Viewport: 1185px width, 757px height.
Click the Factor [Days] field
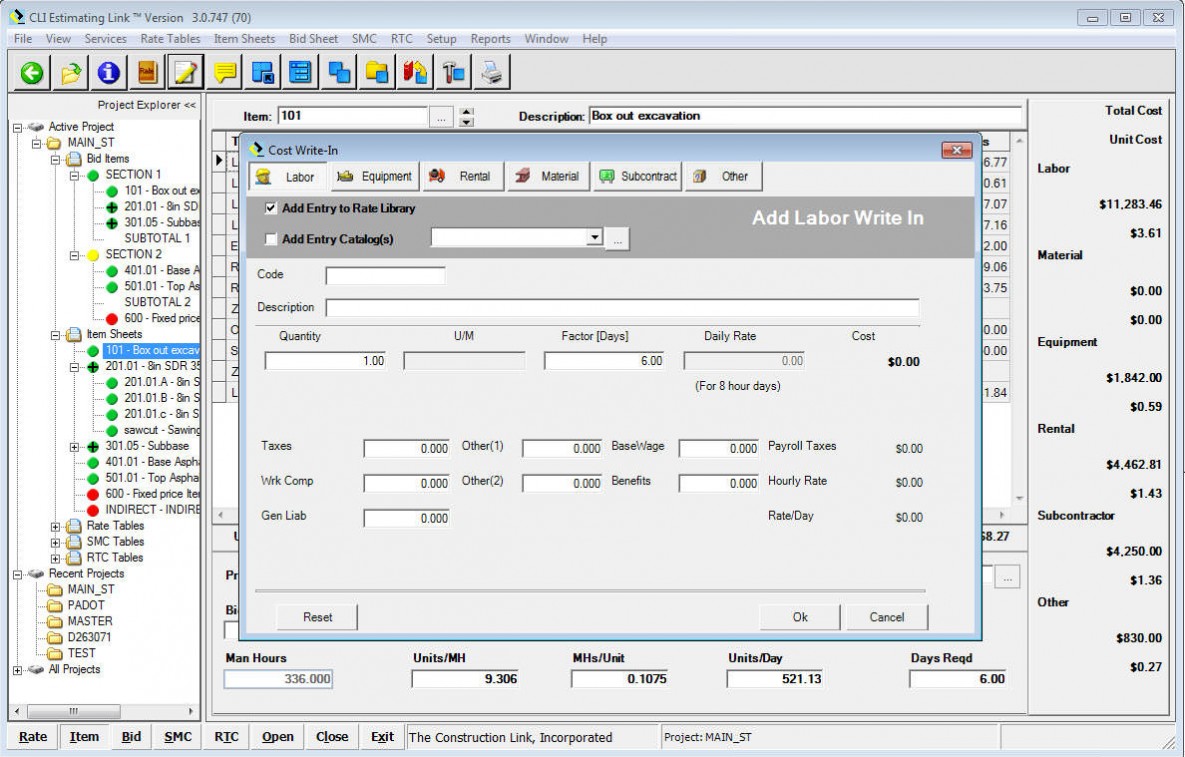coord(605,361)
